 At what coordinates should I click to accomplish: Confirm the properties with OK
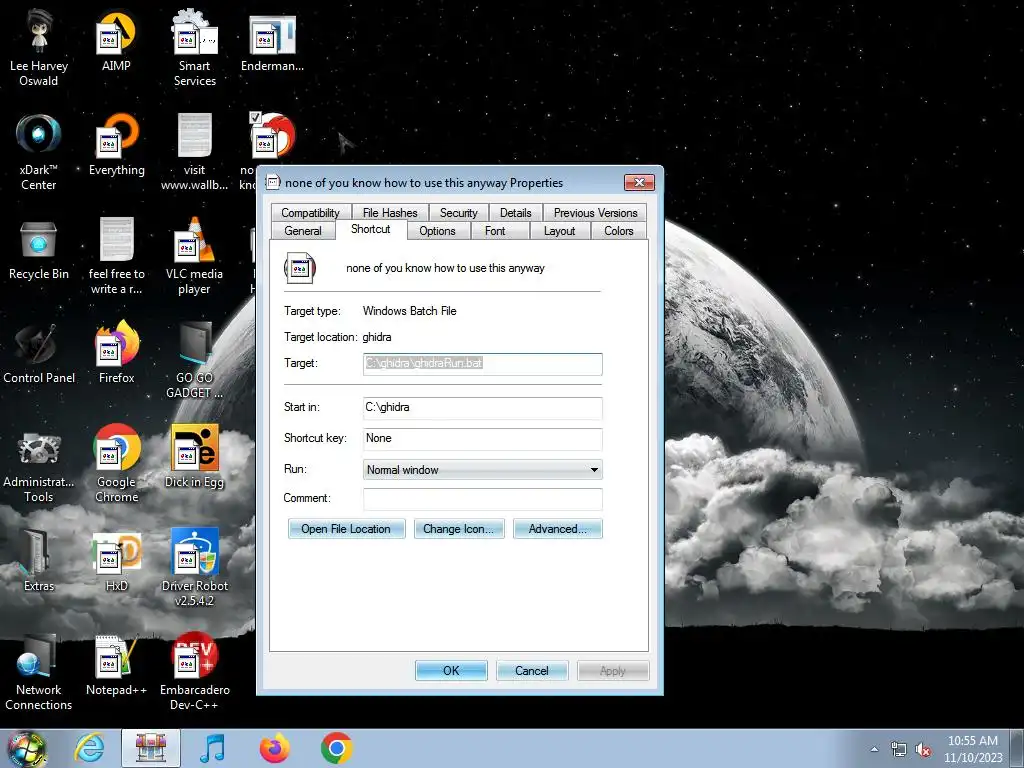451,671
